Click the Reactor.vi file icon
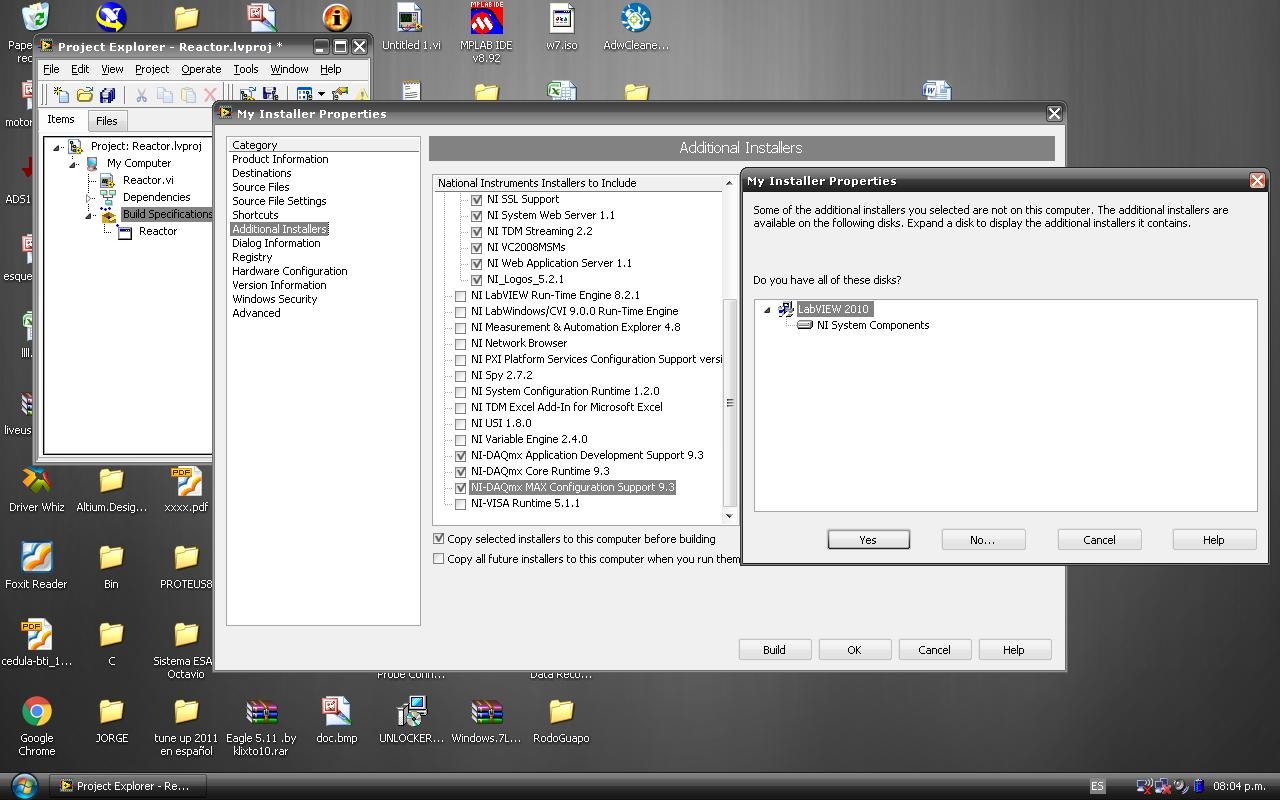Image resolution: width=1280 pixels, height=800 pixels. point(108,180)
